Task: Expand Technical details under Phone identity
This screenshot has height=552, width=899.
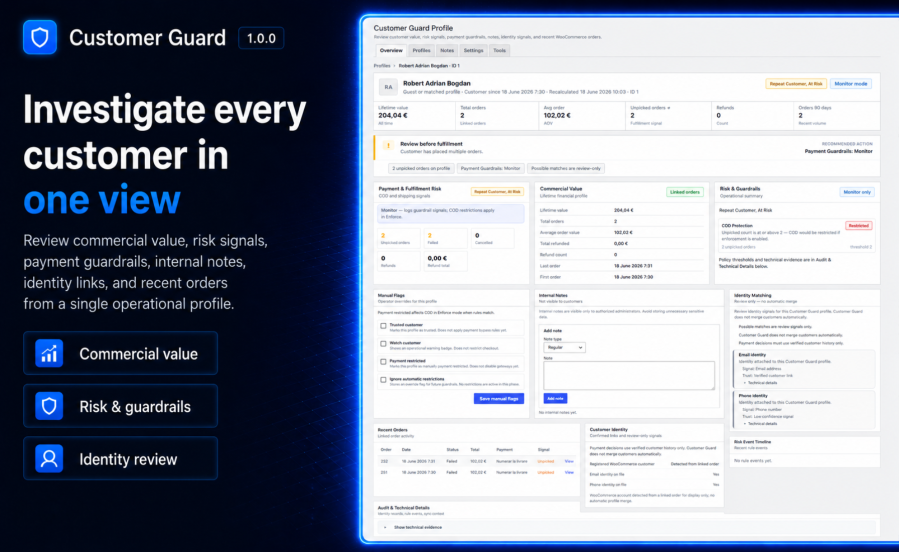Action: click(761, 424)
